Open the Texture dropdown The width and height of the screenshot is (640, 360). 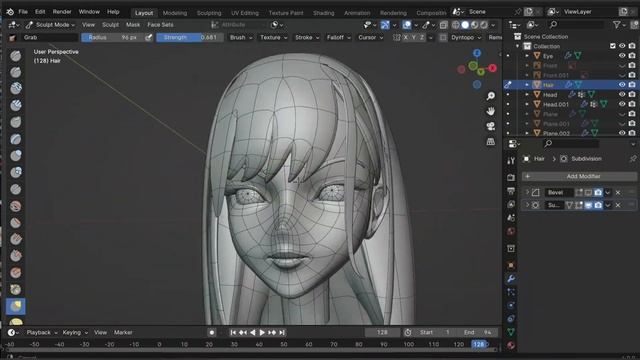point(273,38)
